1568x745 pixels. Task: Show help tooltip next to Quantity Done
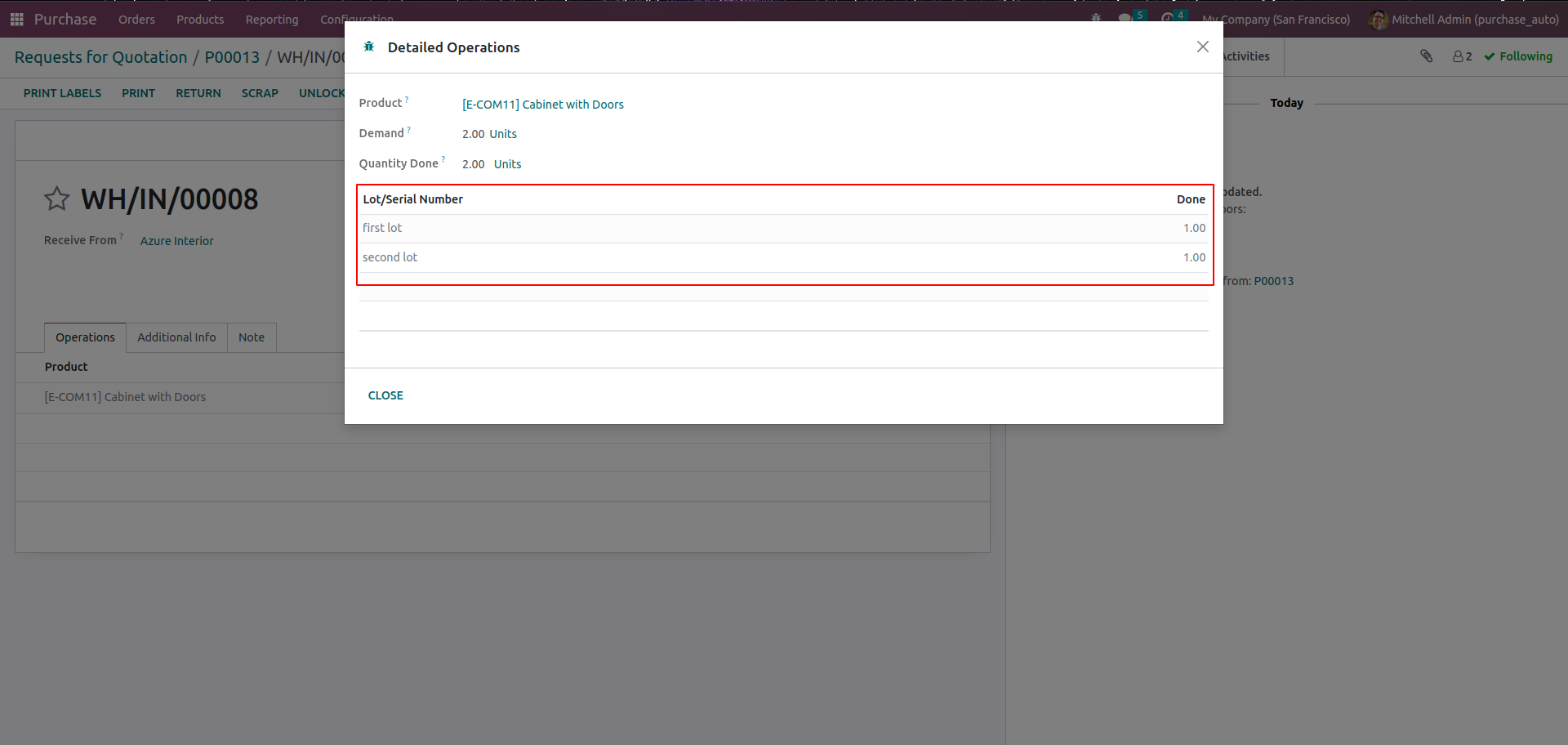[443, 160]
